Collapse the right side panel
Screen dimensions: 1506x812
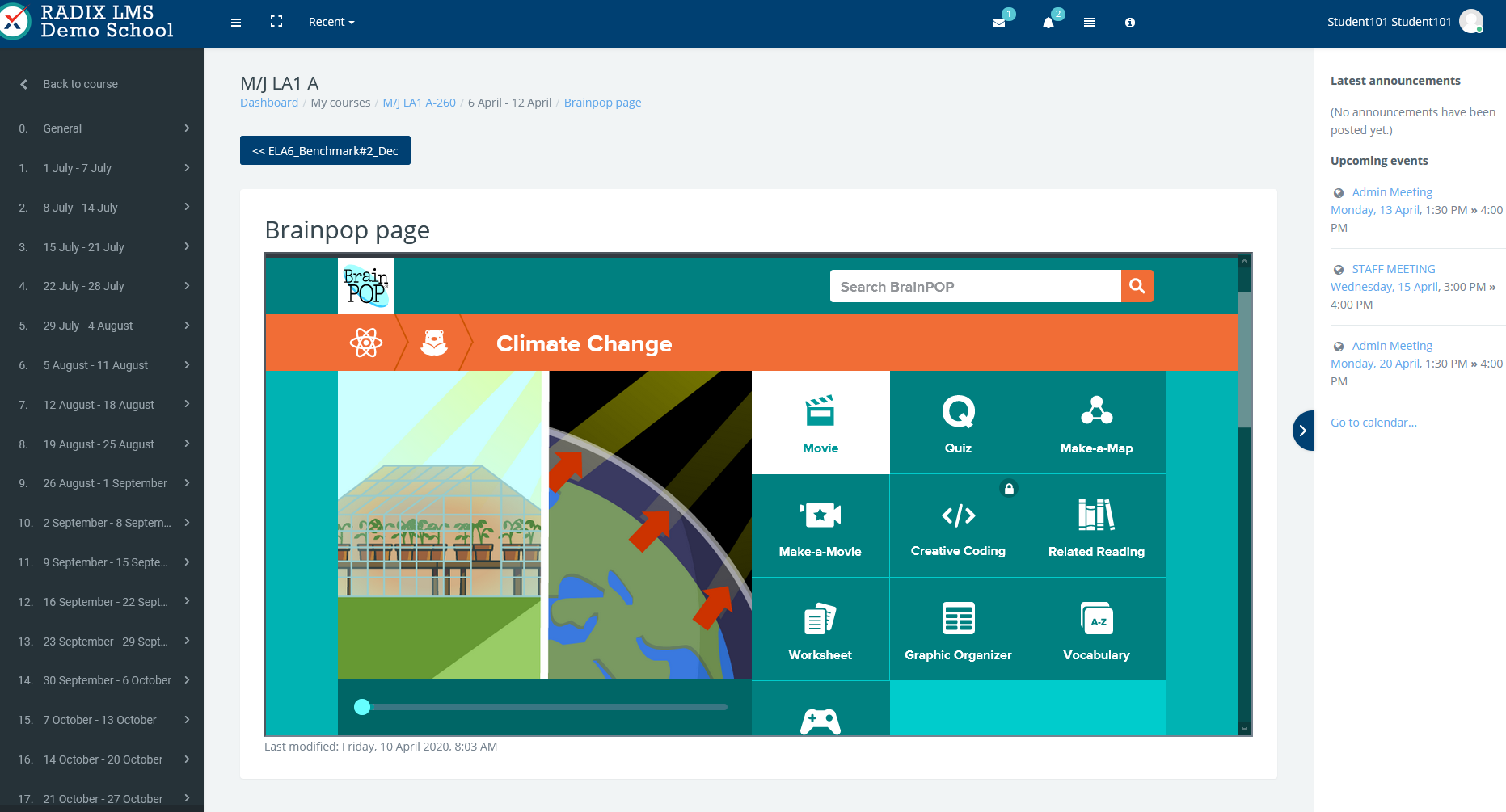point(1302,431)
